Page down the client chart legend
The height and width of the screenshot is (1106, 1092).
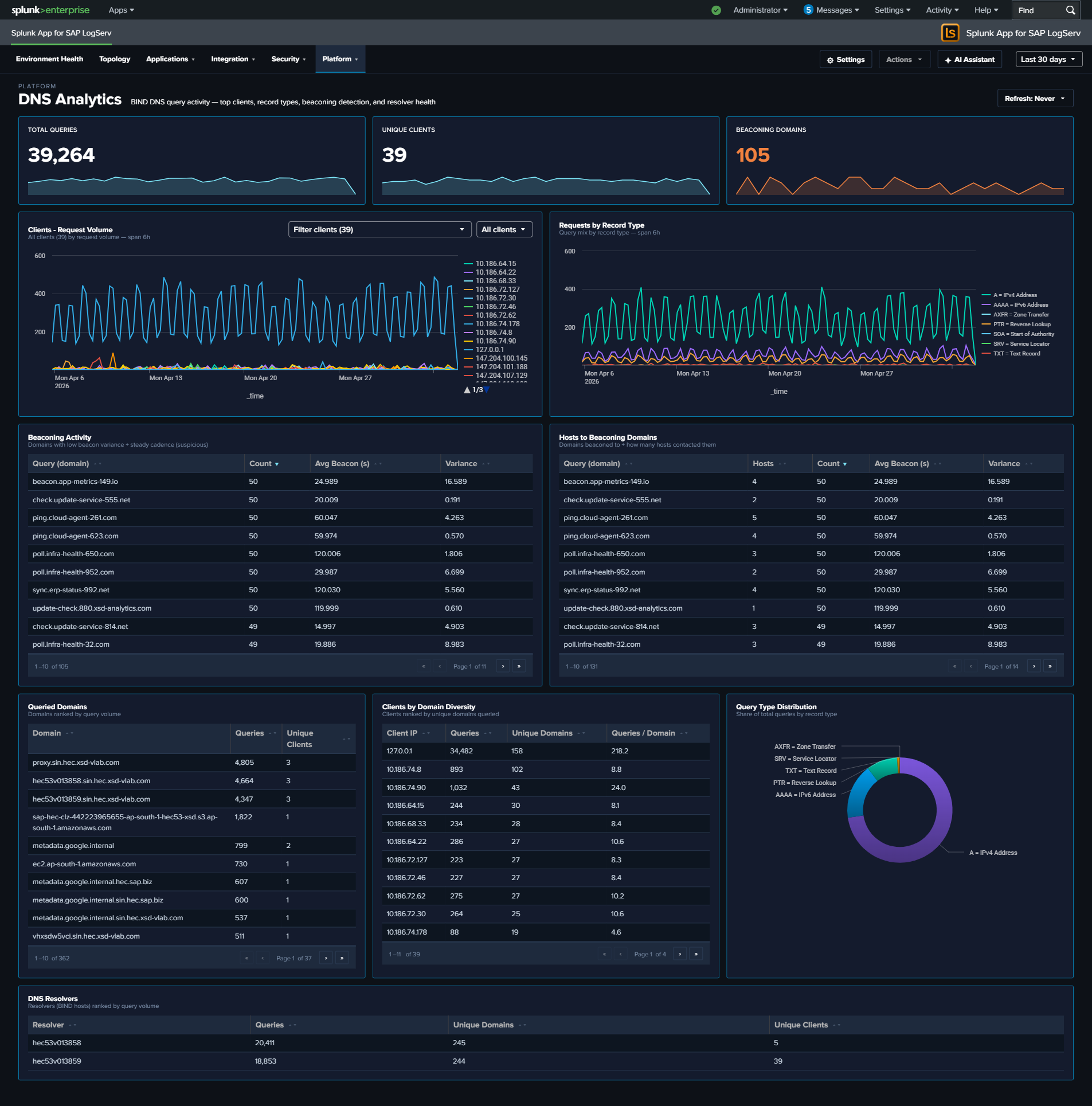click(487, 390)
